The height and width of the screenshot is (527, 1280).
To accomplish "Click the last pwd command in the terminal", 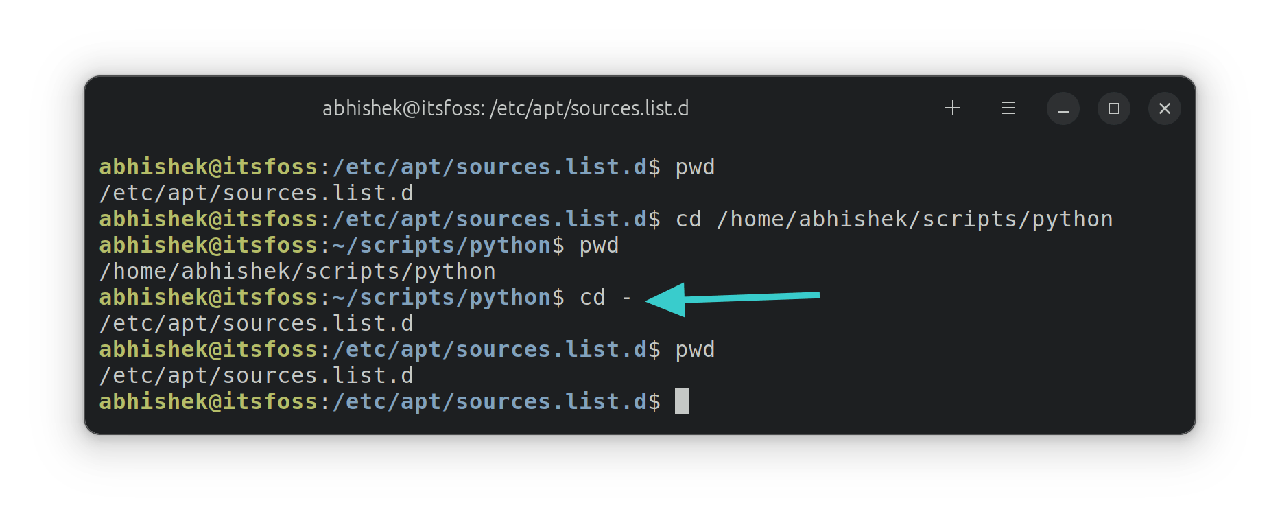I will pyautogui.click(x=695, y=350).
